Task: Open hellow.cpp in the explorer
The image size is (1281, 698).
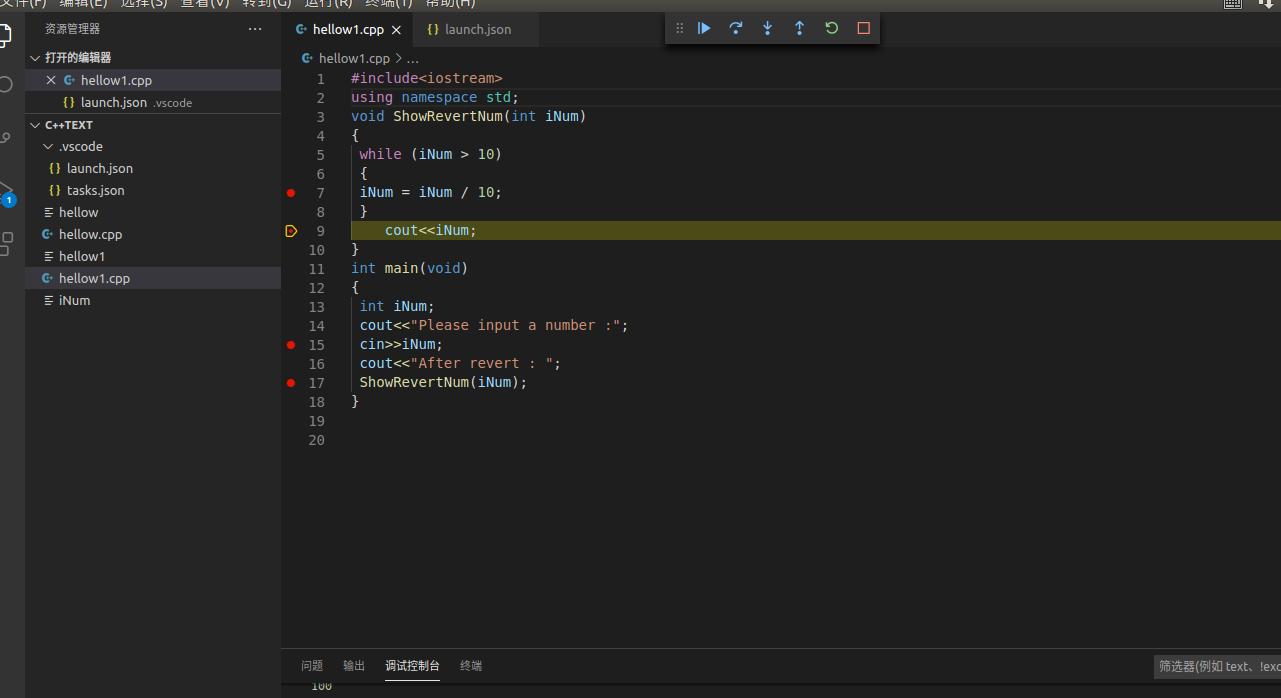Action: [x=153, y=234]
